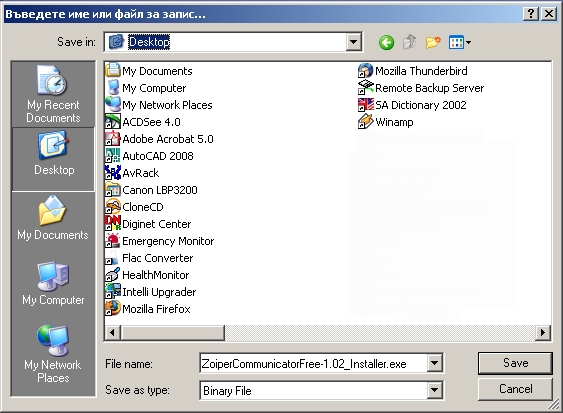
Task: Click the Back navigation arrow icon
Action: click(x=386, y=42)
